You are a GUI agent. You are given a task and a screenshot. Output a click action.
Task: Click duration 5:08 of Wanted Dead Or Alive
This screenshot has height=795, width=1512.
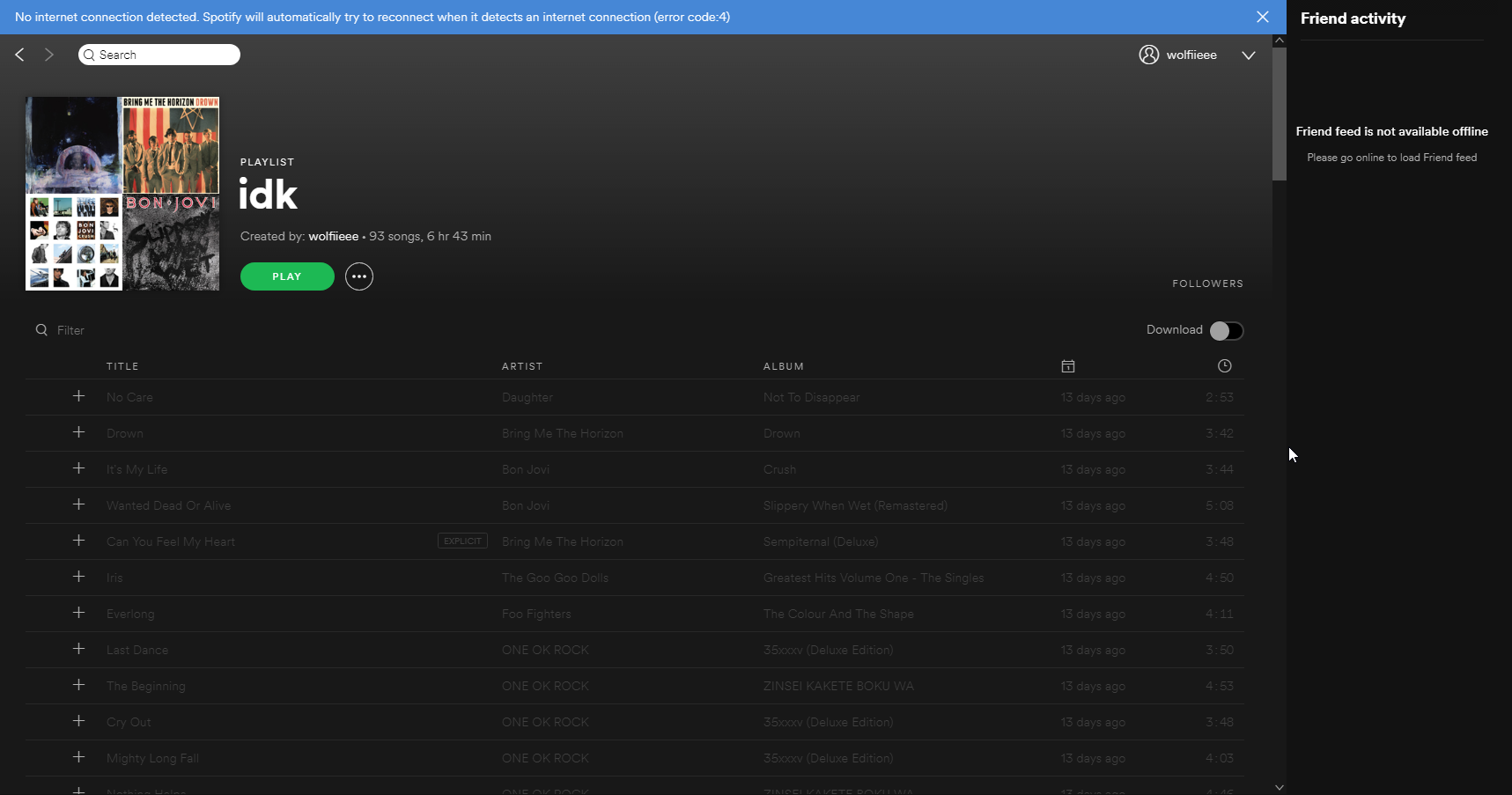[1220, 505]
